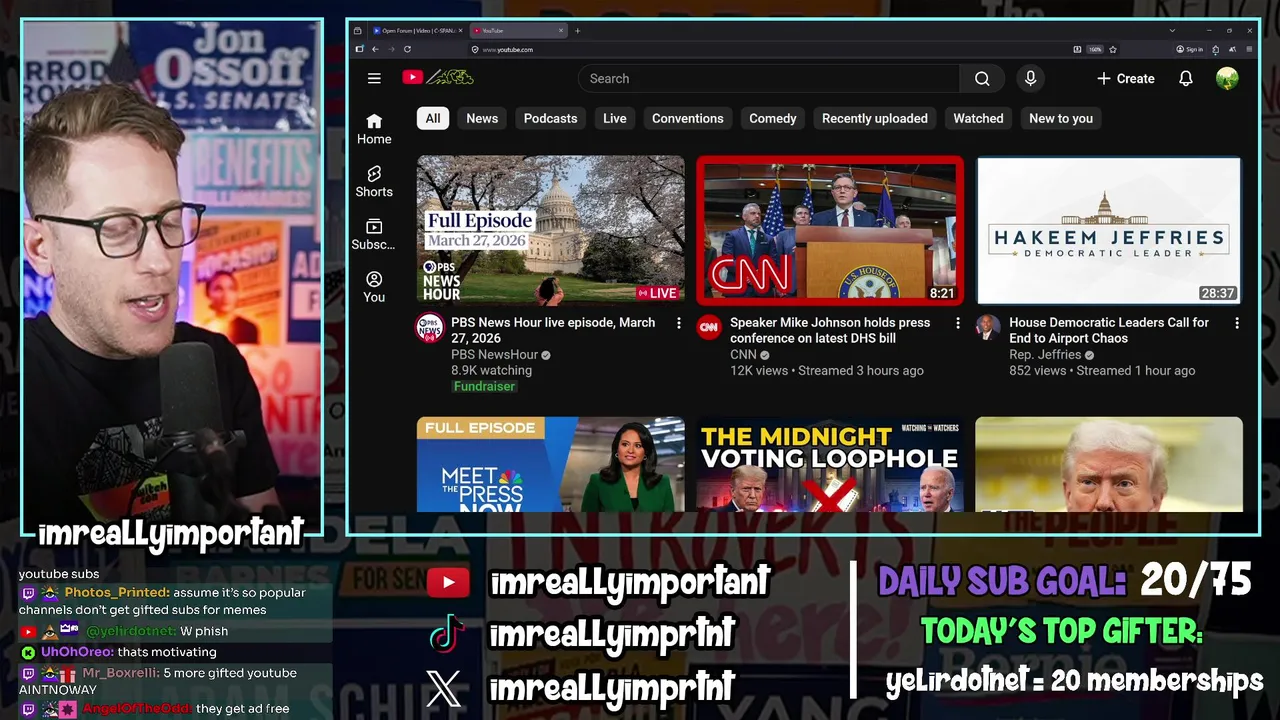This screenshot has width=1280, height=720.
Task: Reload the page with browser refresh icon
Action: tap(407, 49)
